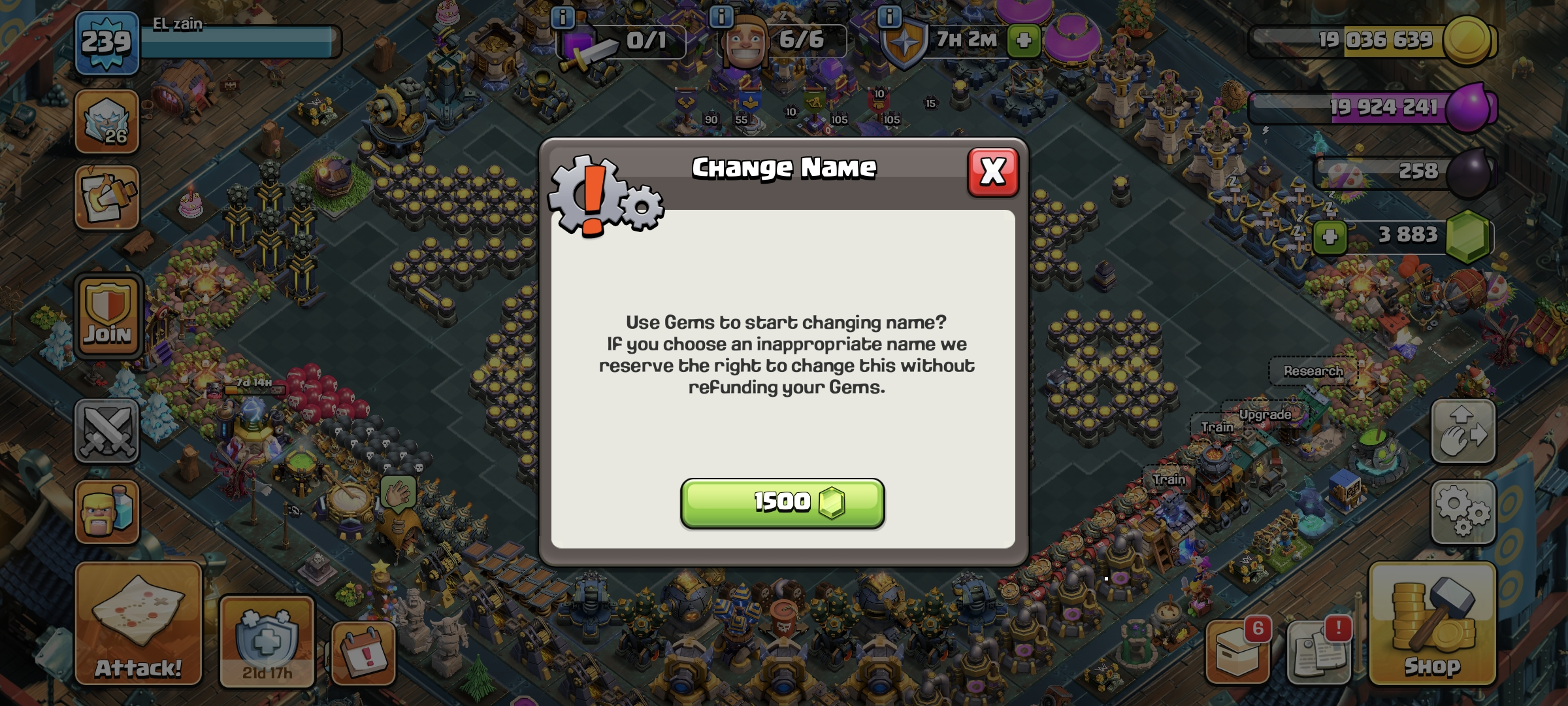
Task: Open the events calendar icon
Action: pyautogui.click(x=363, y=654)
